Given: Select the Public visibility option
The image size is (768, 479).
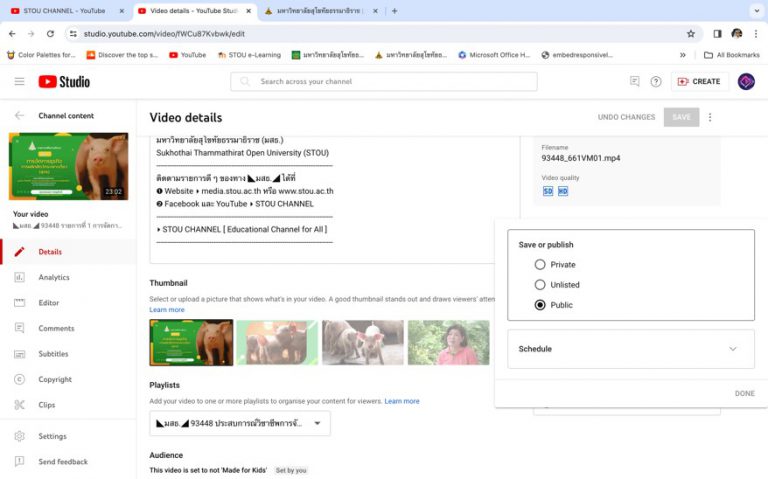Looking at the screenshot, I should point(540,305).
